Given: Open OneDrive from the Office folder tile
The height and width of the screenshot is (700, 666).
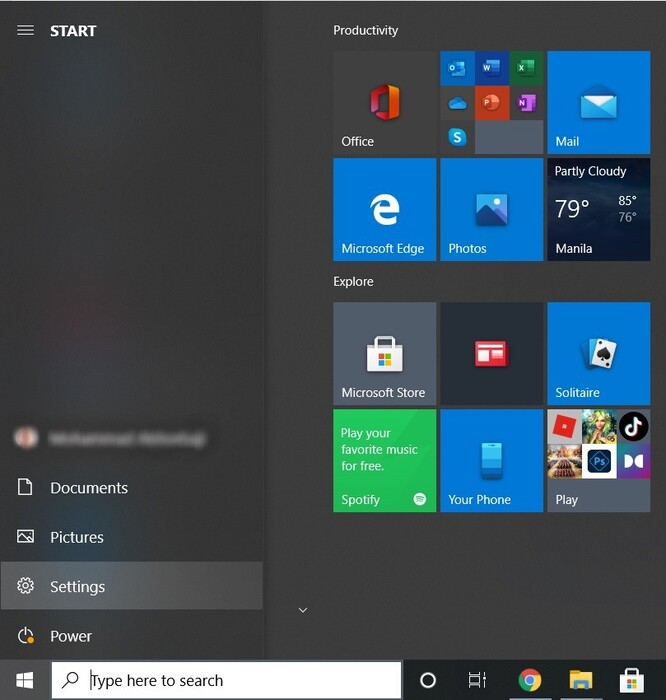Looking at the screenshot, I should point(457,103).
